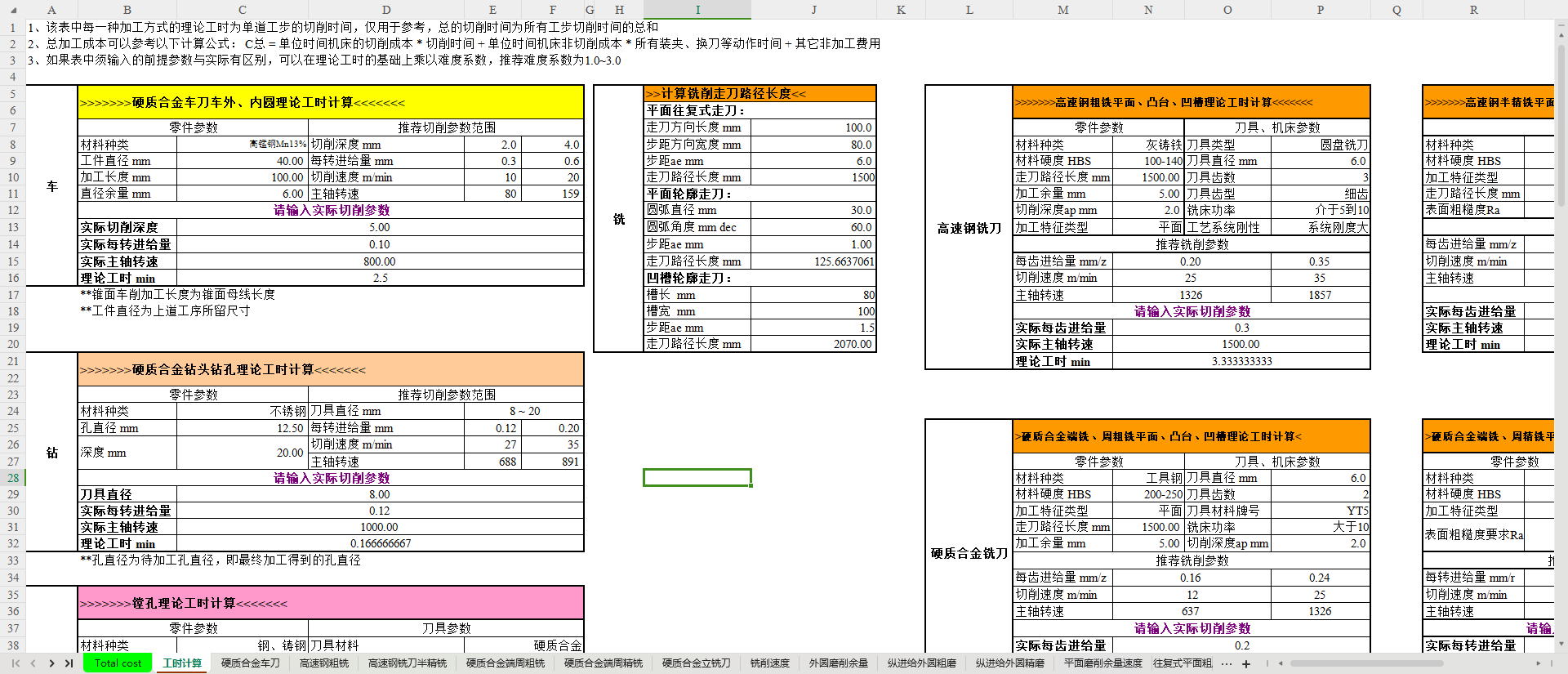Select the yellow 硬质合金车刀车外、内圆 title cell

point(331,102)
